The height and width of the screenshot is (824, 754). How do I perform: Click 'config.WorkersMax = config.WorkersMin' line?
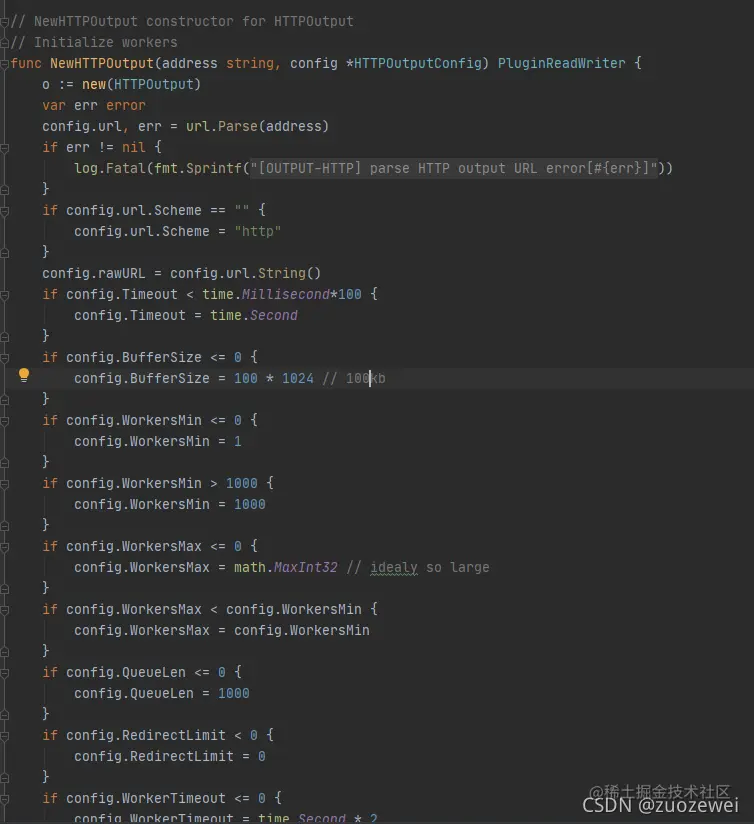tap(222, 631)
